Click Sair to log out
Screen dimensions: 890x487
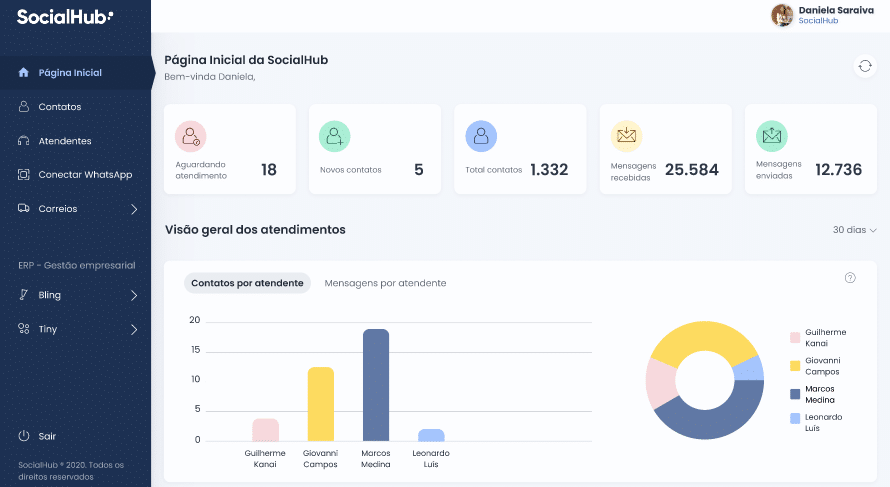(46, 436)
